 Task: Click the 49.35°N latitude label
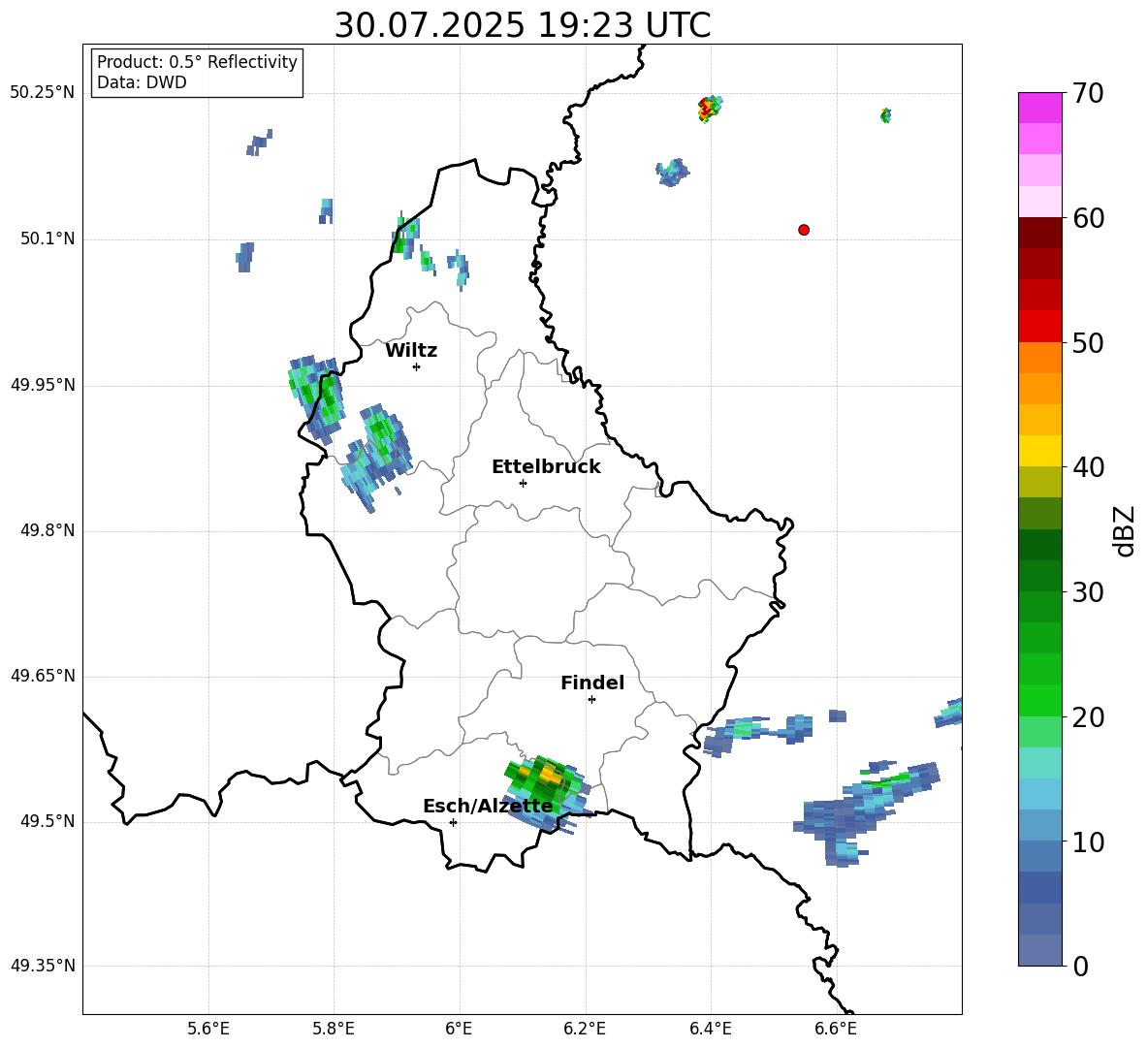(43, 966)
